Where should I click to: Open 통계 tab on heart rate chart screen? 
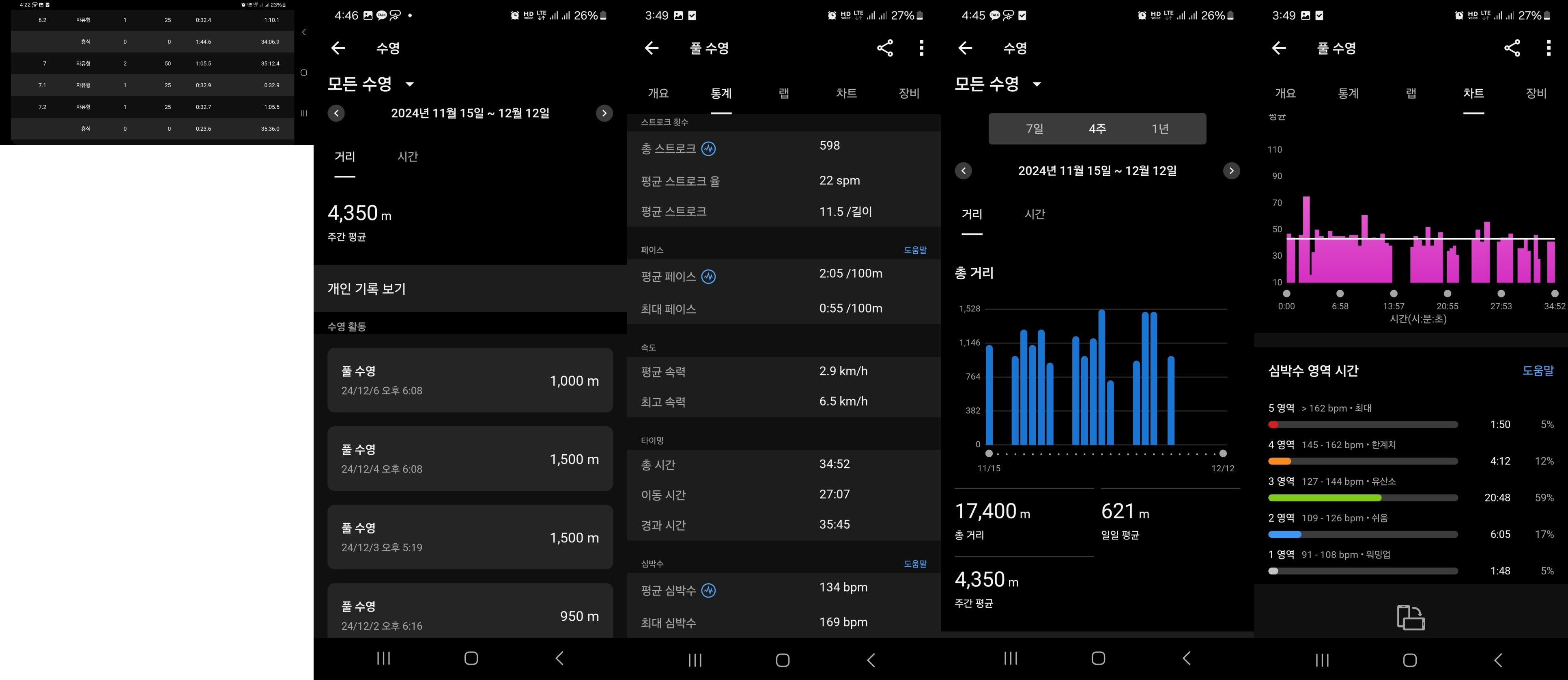click(x=1348, y=93)
